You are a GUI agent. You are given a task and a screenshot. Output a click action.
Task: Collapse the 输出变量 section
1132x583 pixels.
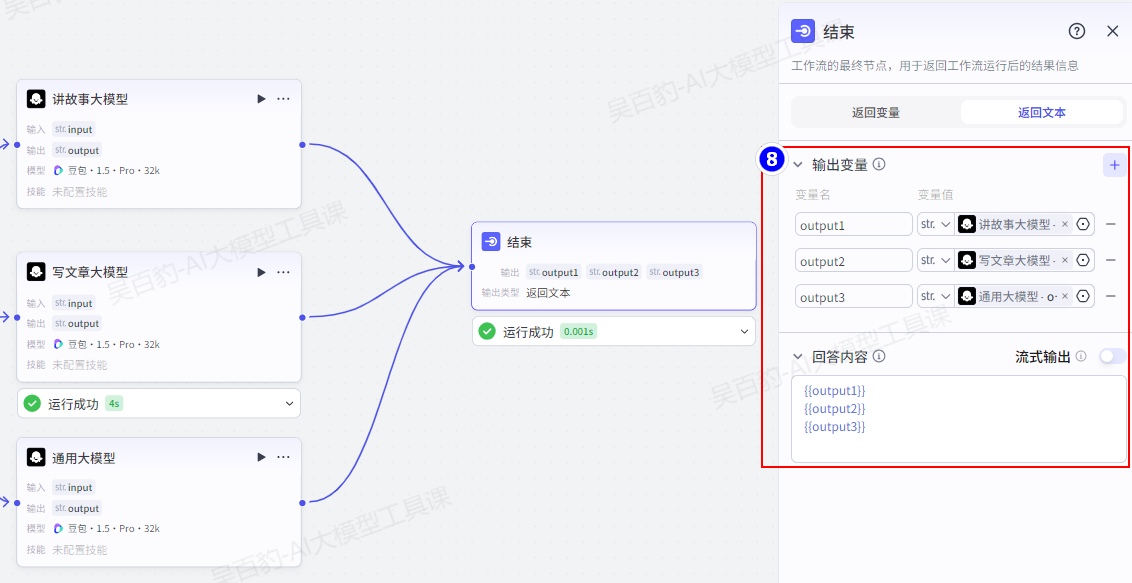(x=798, y=165)
